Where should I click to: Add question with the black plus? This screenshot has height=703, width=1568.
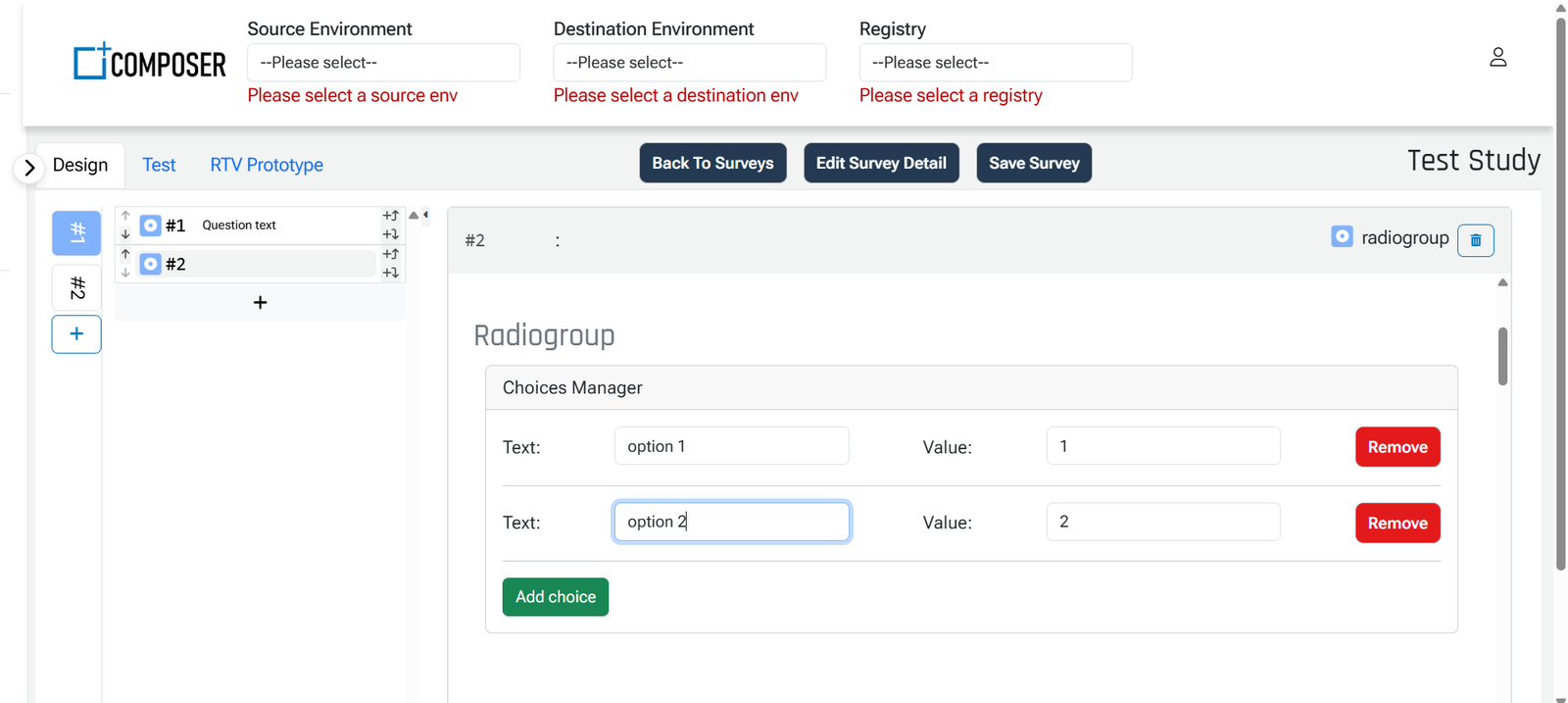[260, 303]
